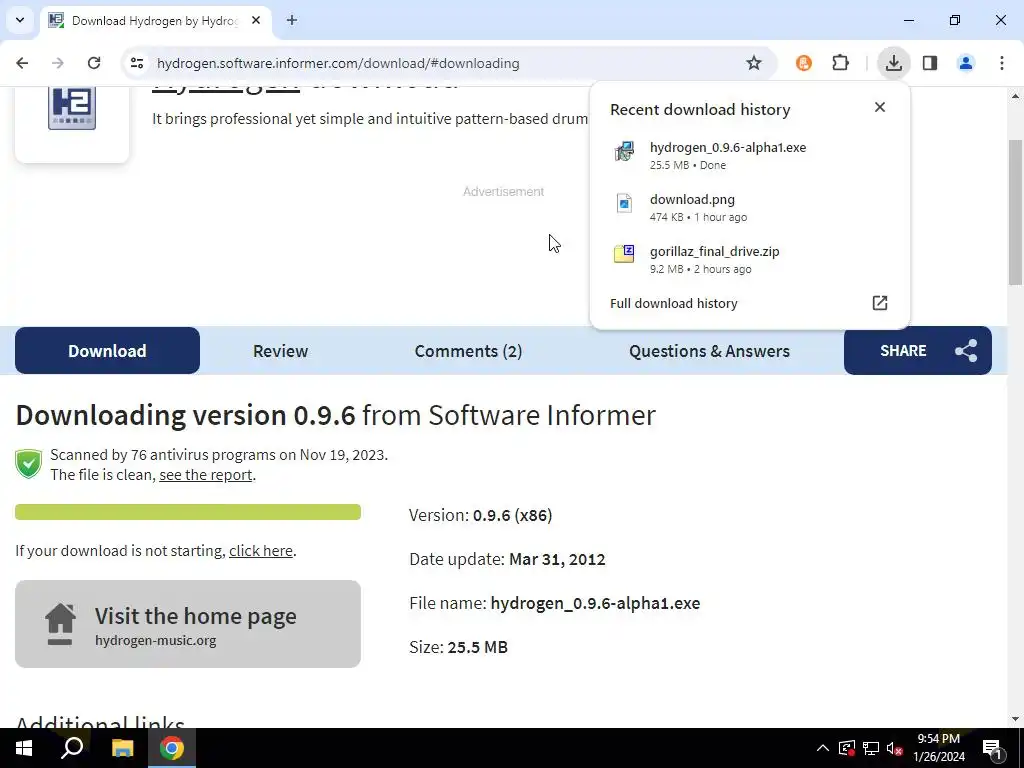
Task: Toggle the Chrome downloads toolbar button
Action: tap(893, 63)
